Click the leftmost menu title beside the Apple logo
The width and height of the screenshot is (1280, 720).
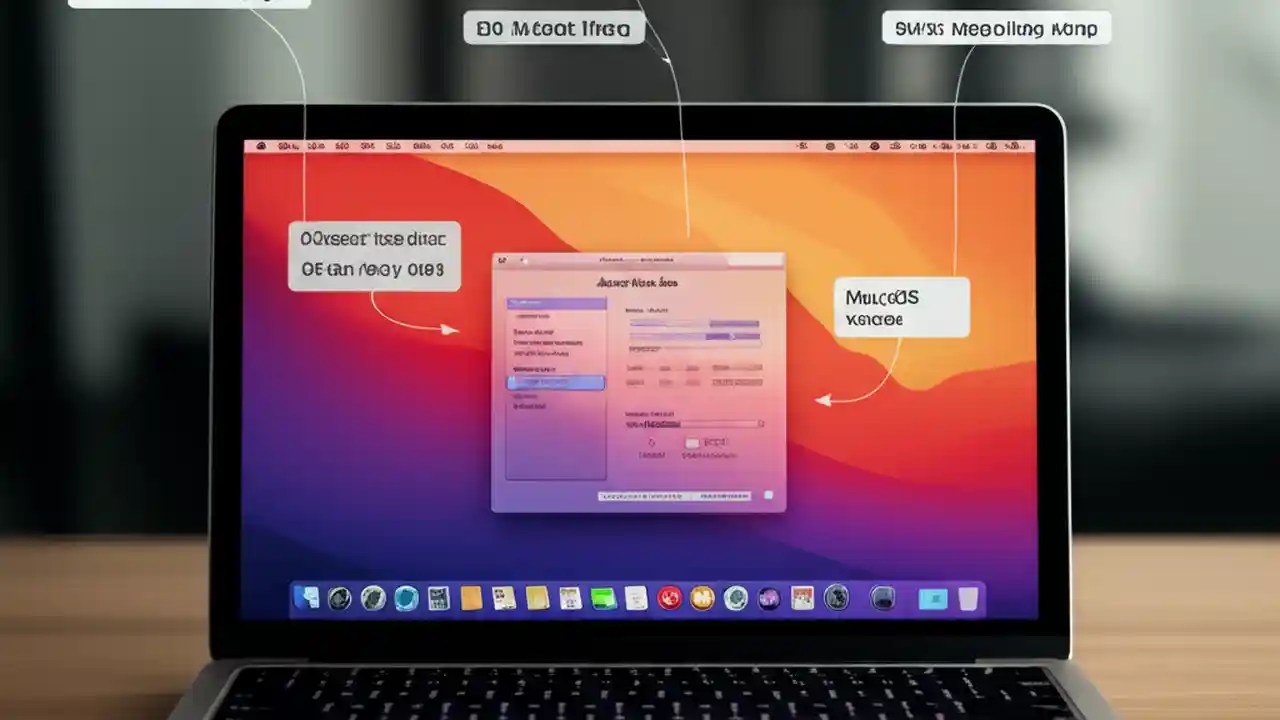pos(289,146)
